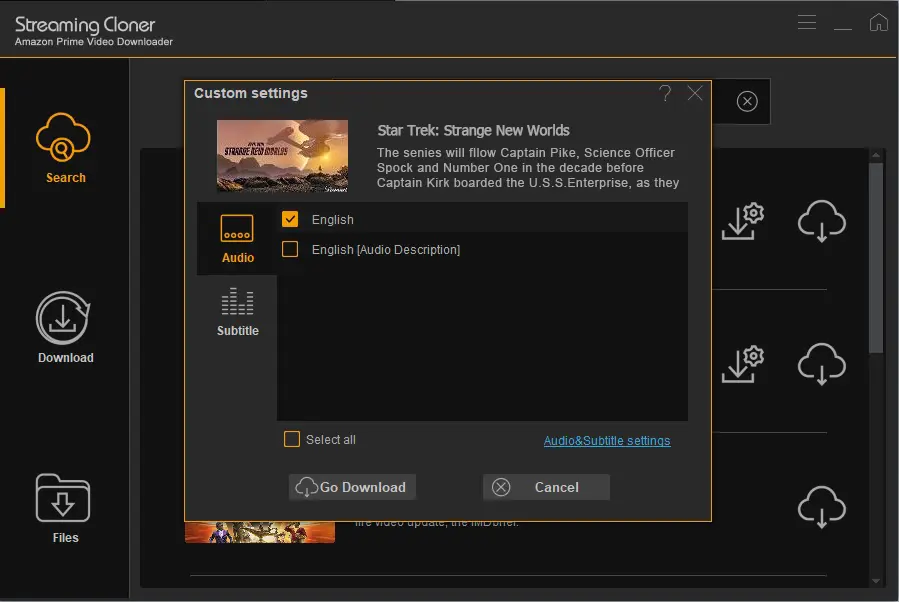The width and height of the screenshot is (899, 602).
Task: Click the scrollbar up arrow
Action: 875,155
